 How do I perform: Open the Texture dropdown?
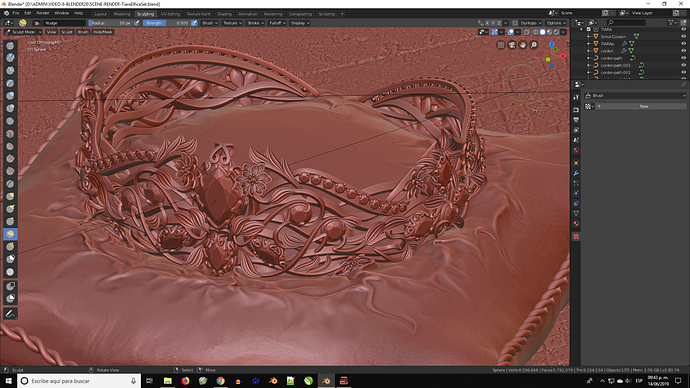pyautogui.click(x=232, y=23)
